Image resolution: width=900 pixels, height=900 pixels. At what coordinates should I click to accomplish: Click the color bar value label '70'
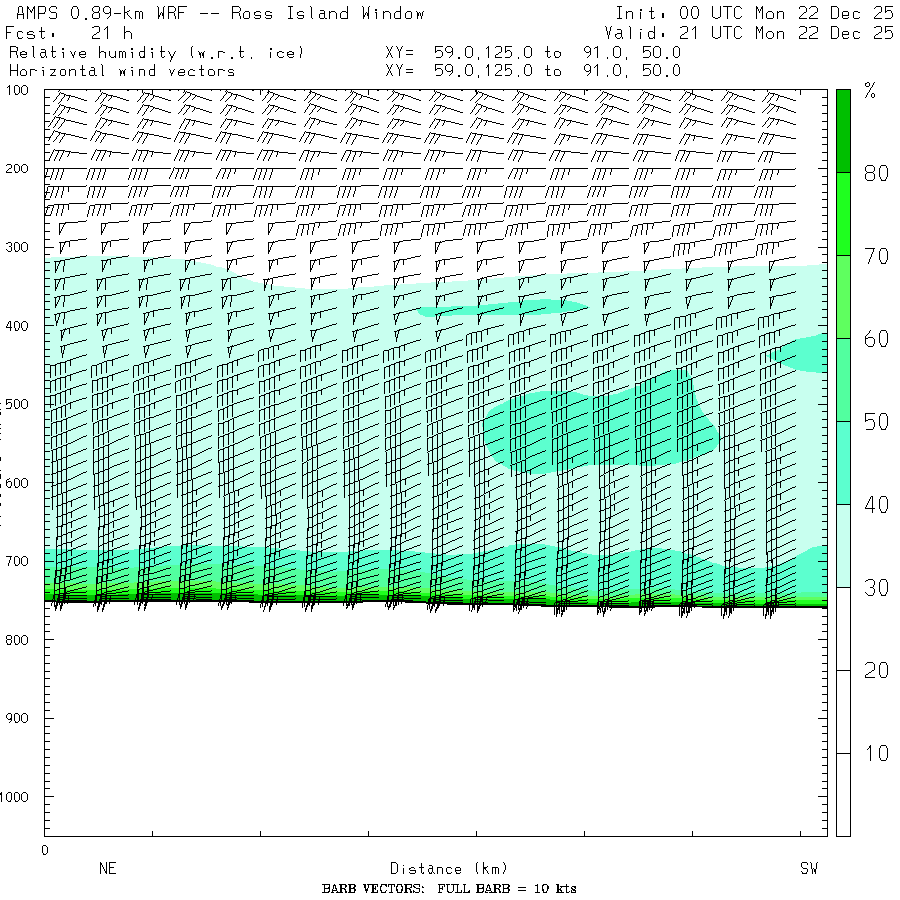click(876, 256)
